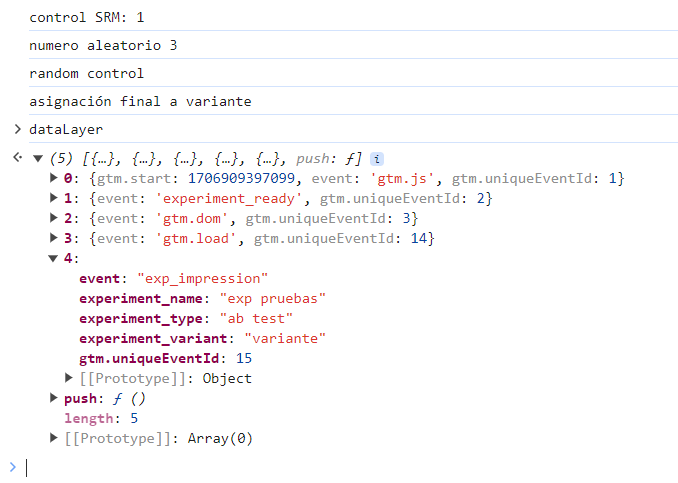The height and width of the screenshot is (483, 678).
Task: Click the info icon beside the array summary
Action: [x=377, y=159]
